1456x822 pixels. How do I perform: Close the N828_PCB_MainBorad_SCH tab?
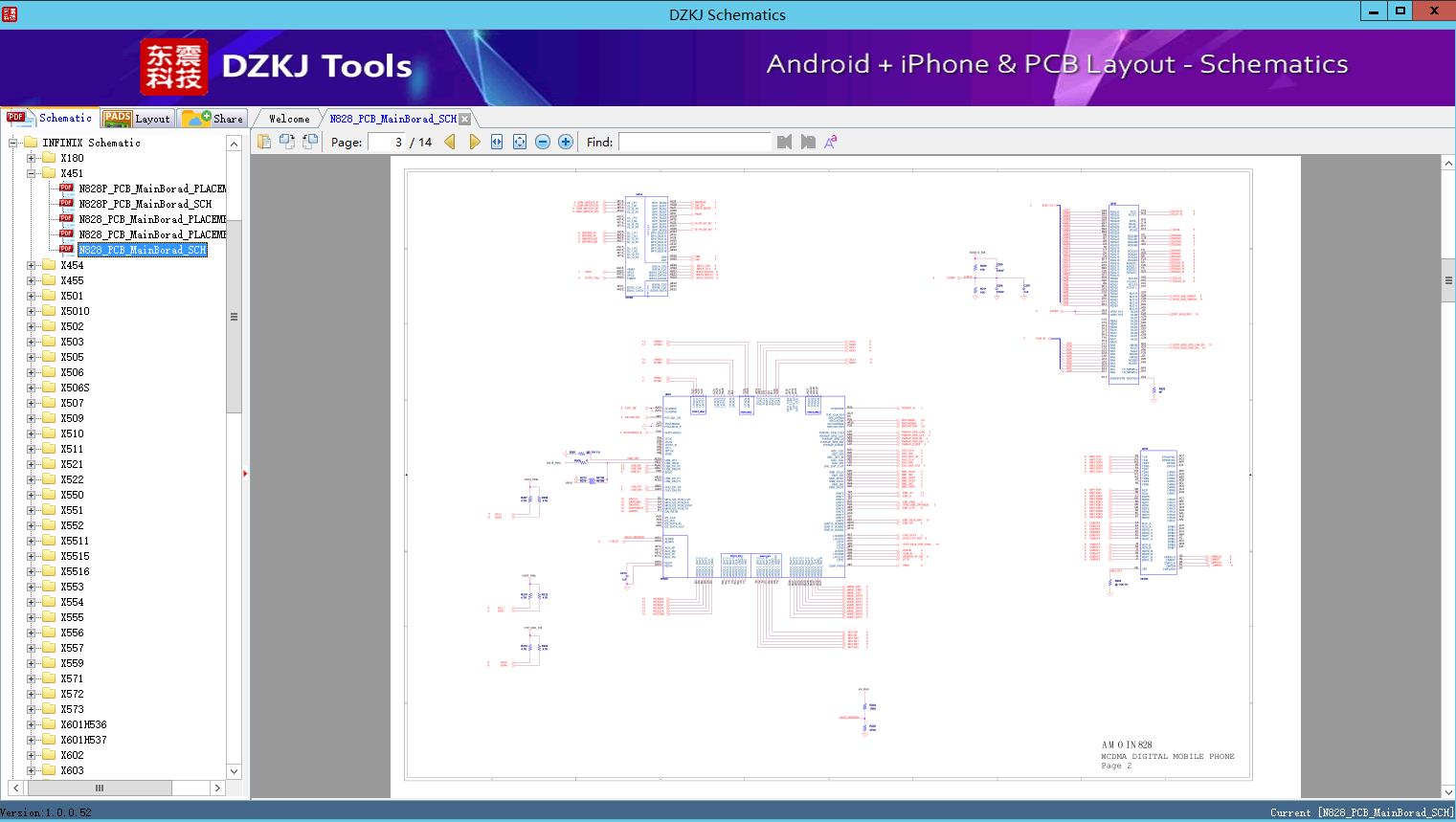(x=465, y=119)
